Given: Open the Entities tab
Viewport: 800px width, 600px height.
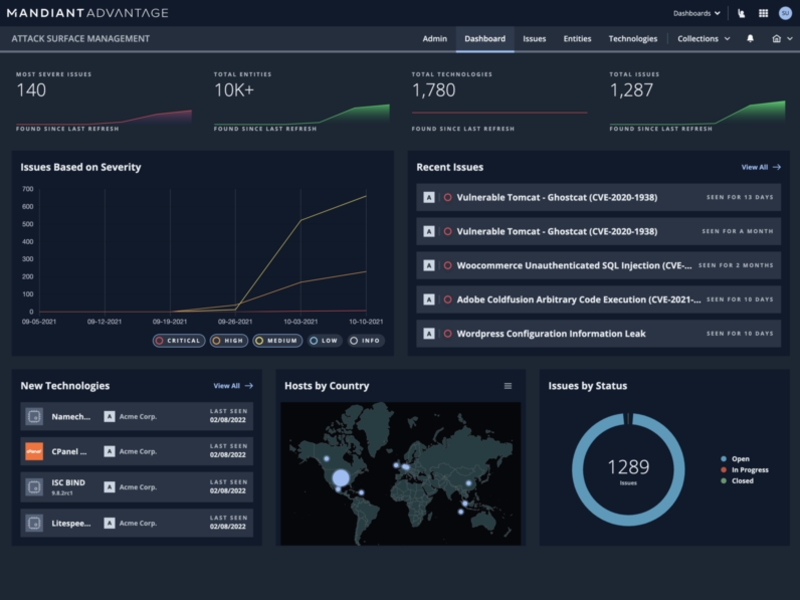Looking at the screenshot, I should pyautogui.click(x=577, y=39).
